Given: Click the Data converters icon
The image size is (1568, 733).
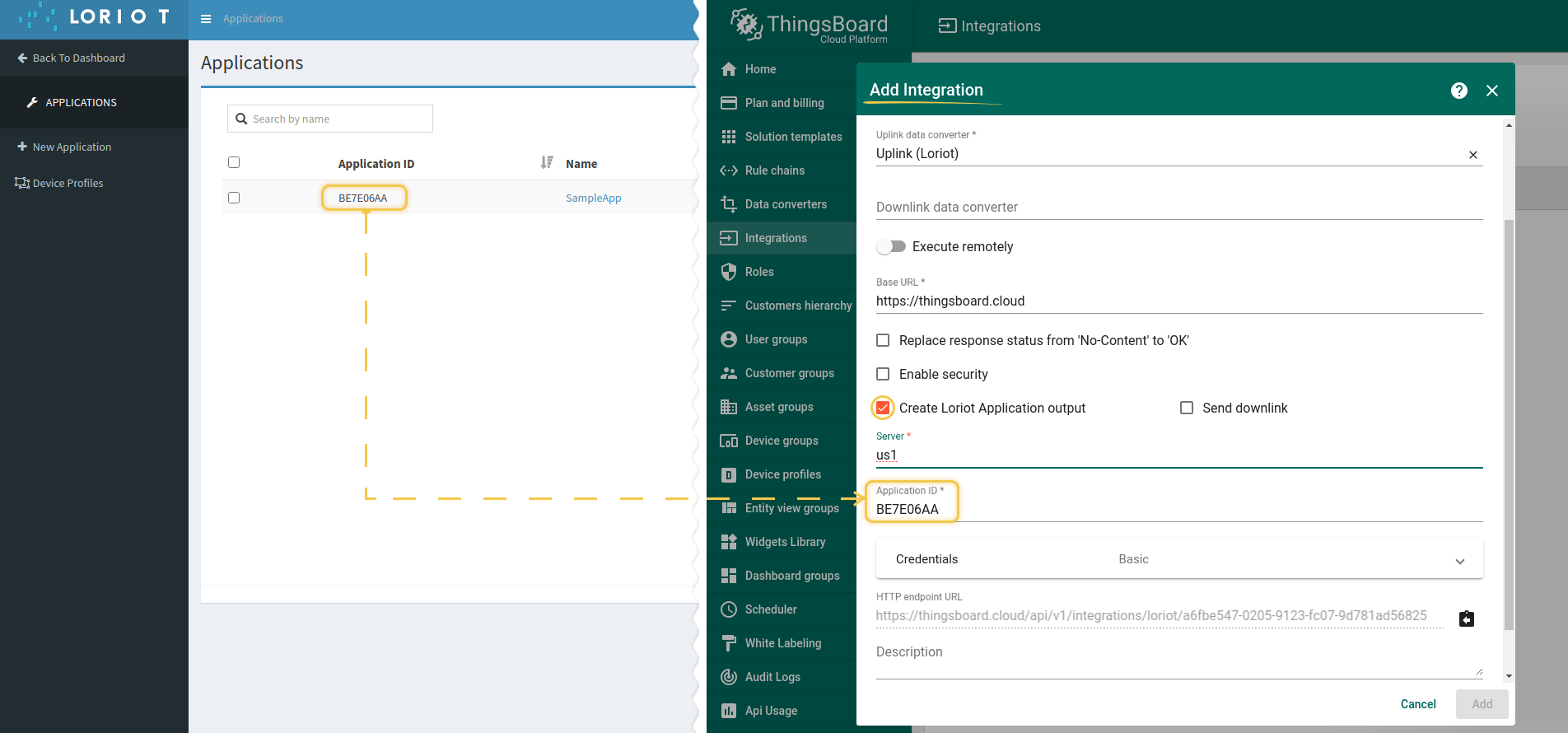Looking at the screenshot, I should click(729, 204).
